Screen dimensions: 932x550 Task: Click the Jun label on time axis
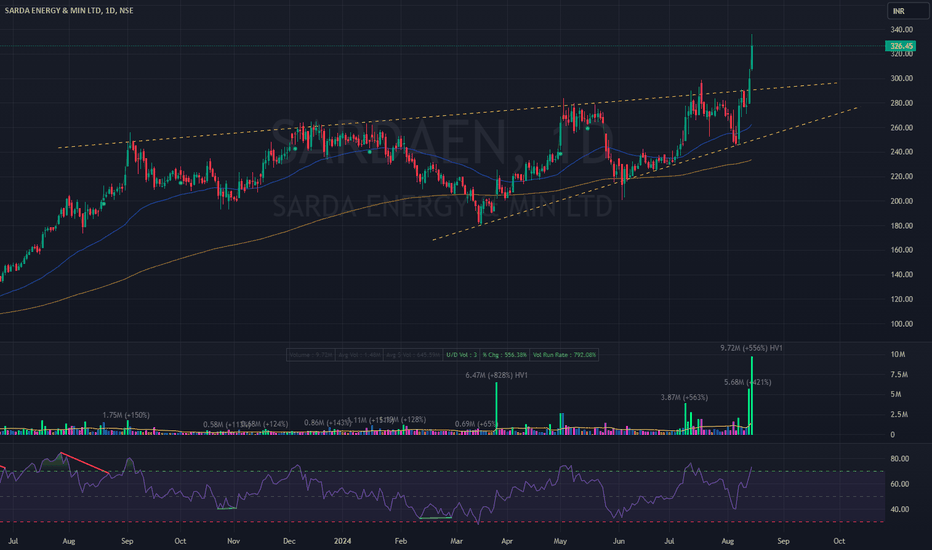[619, 541]
